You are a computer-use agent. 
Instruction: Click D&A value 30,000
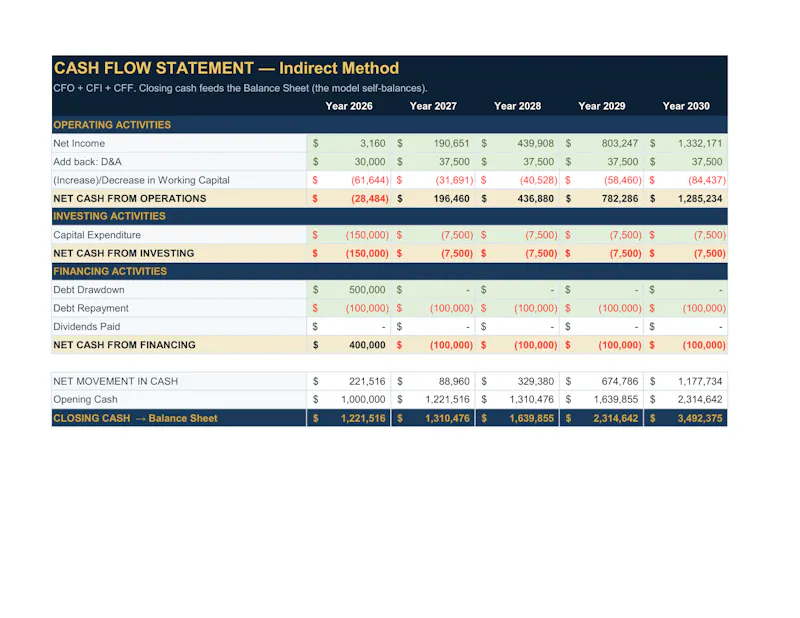pos(370,162)
